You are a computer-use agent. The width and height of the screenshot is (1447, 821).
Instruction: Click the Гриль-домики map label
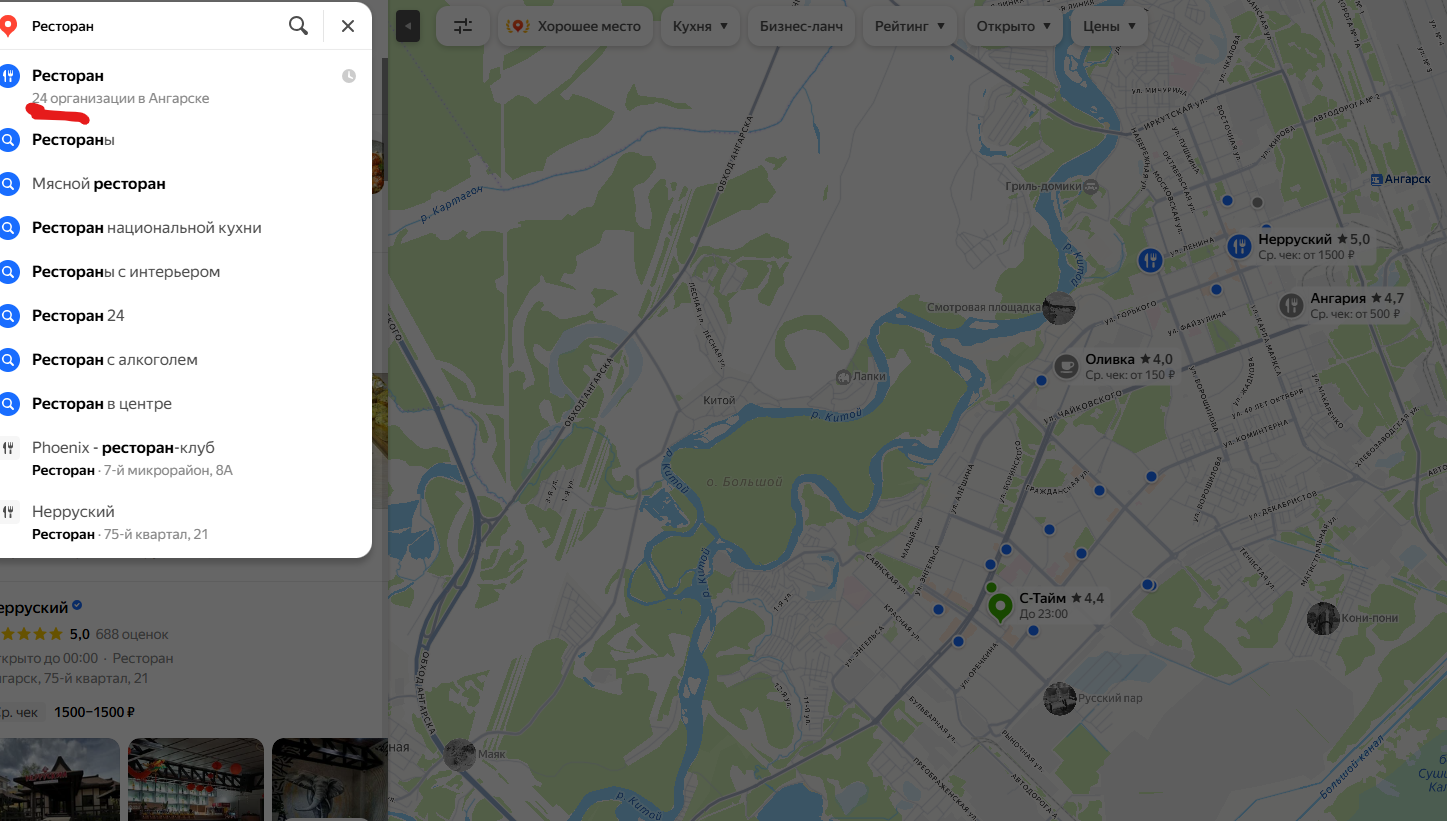pos(1043,186)
